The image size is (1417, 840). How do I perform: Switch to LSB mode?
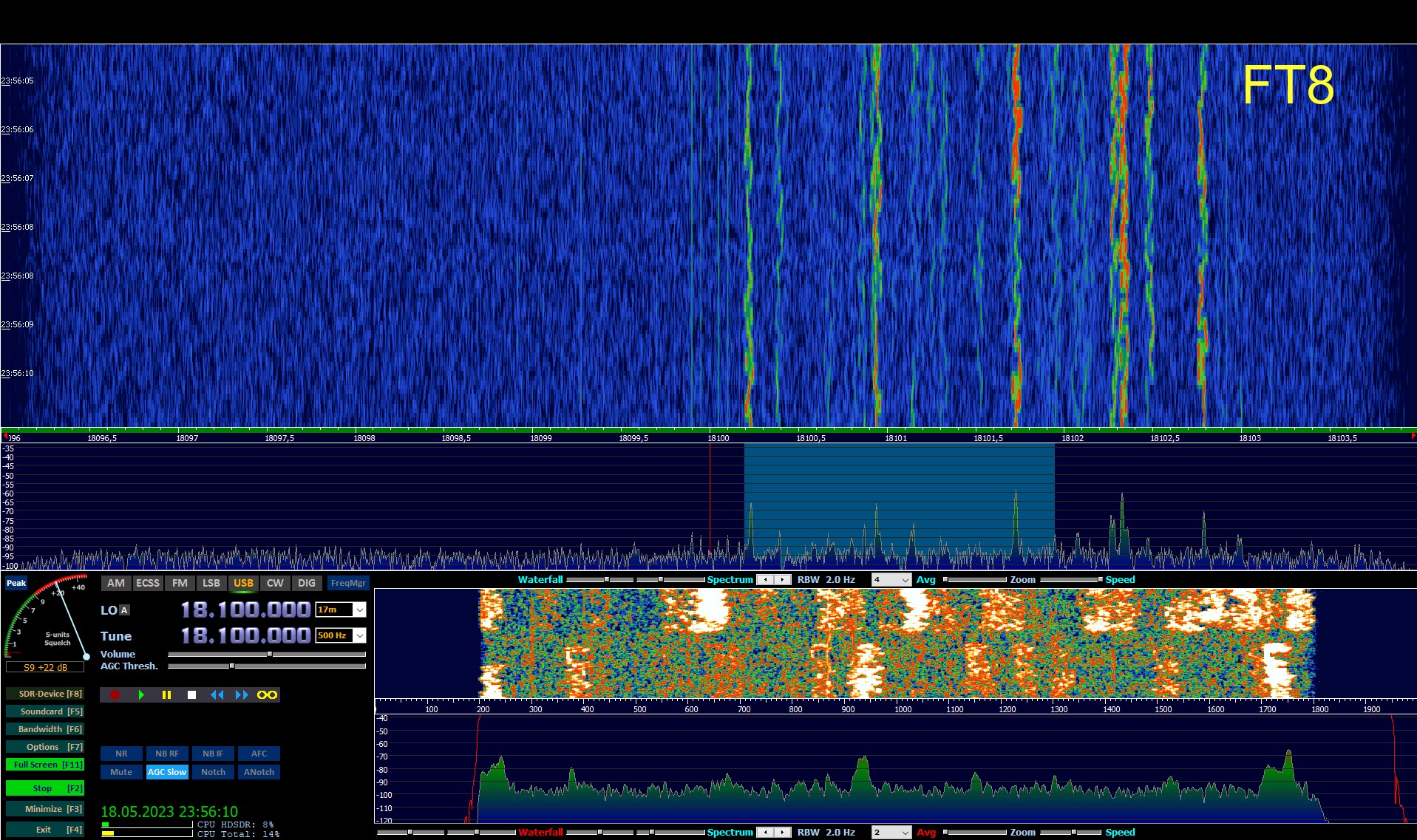point(211,583)
